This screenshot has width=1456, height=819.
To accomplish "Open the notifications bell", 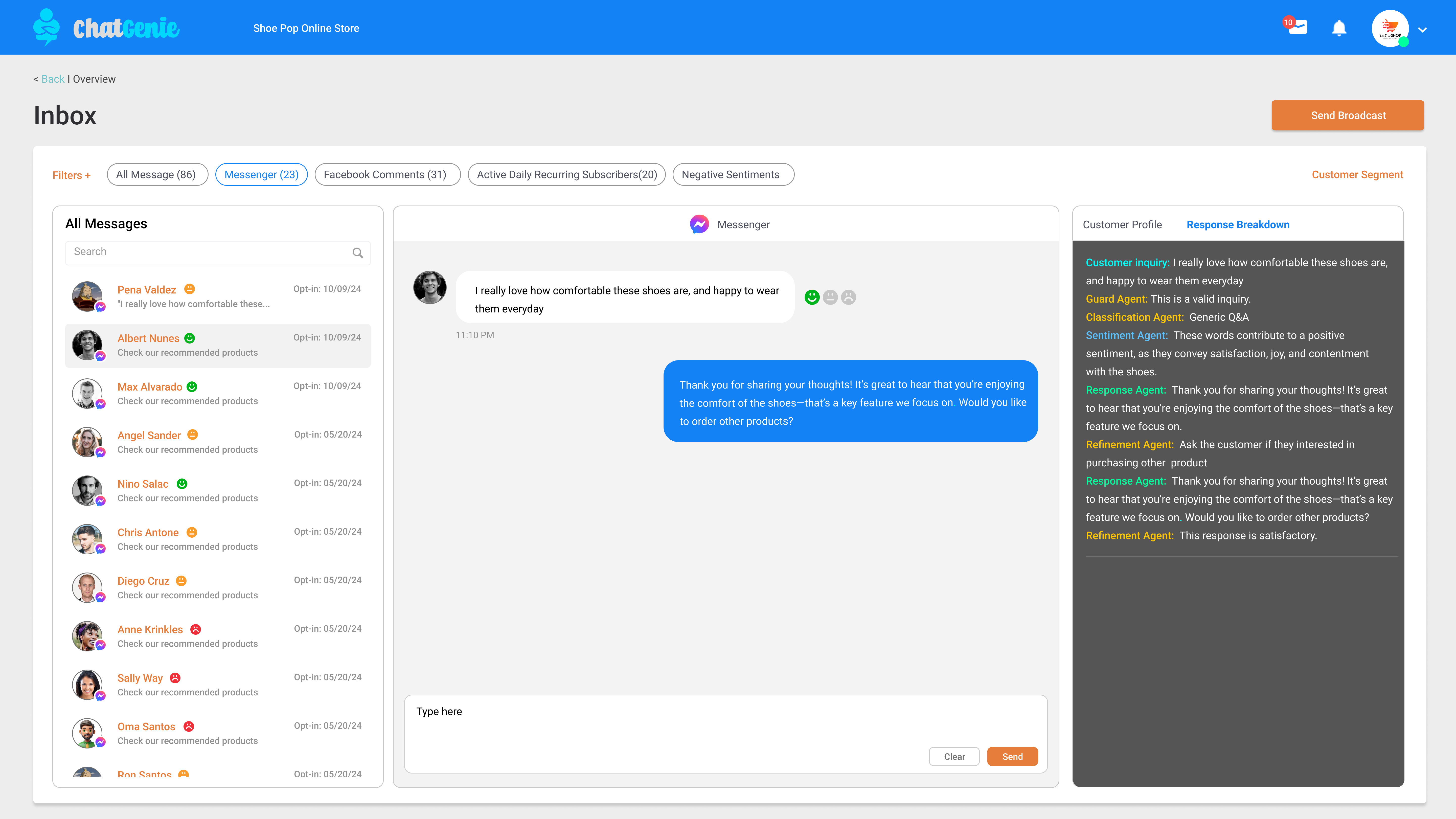I will tap(1339, 28).
